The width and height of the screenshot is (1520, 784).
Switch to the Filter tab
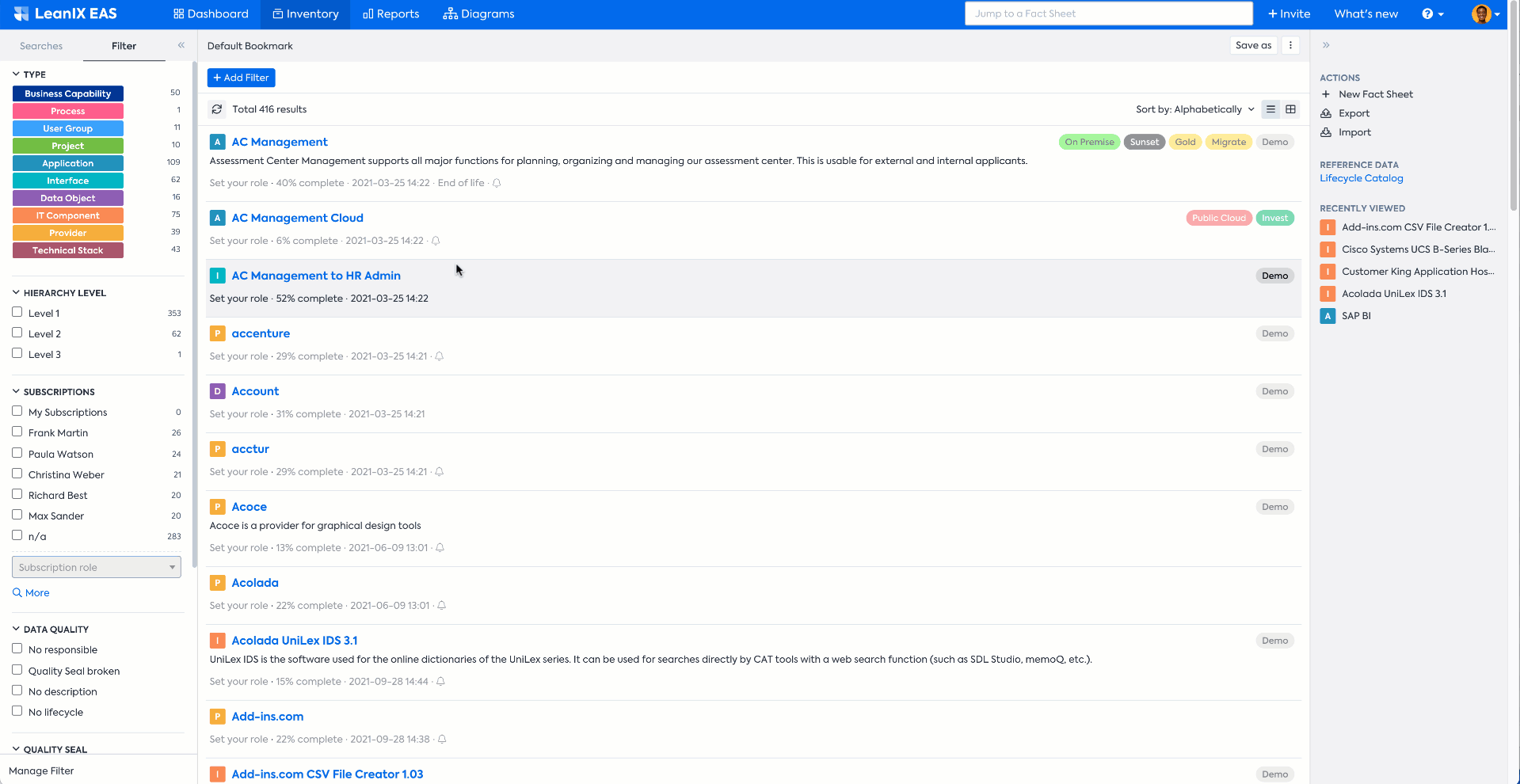pos(124,46)
